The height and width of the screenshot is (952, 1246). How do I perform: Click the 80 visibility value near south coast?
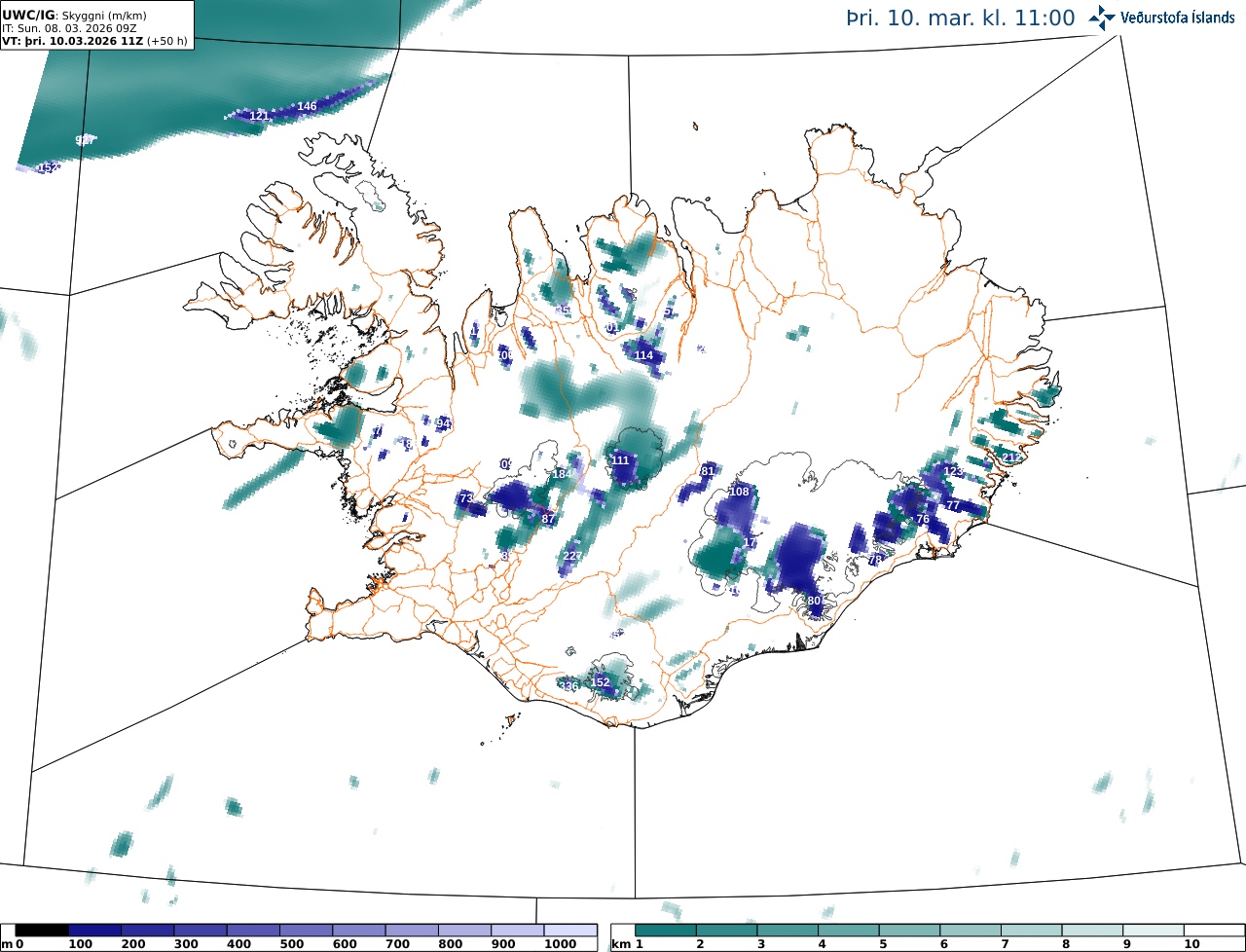814,601
